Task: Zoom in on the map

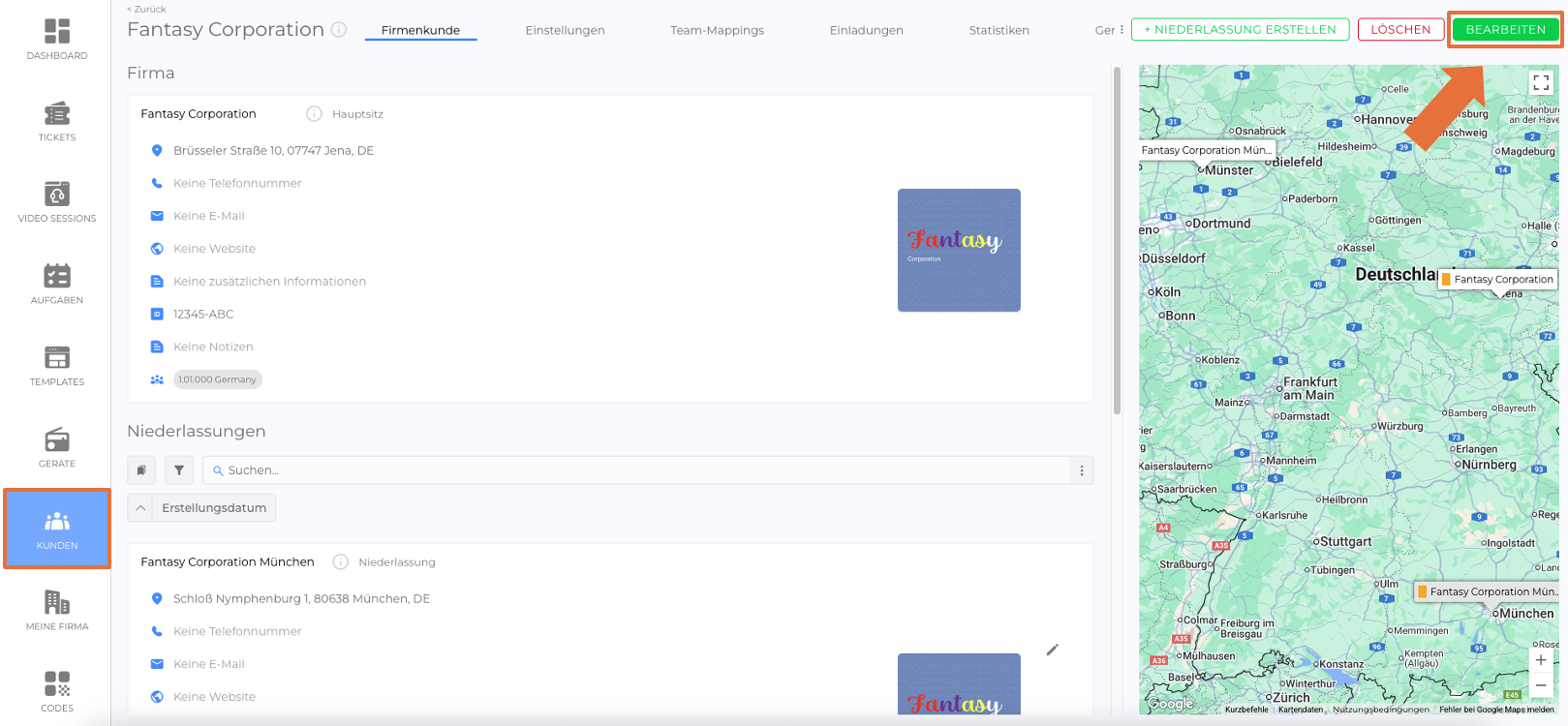Action: click(1540, 660)
